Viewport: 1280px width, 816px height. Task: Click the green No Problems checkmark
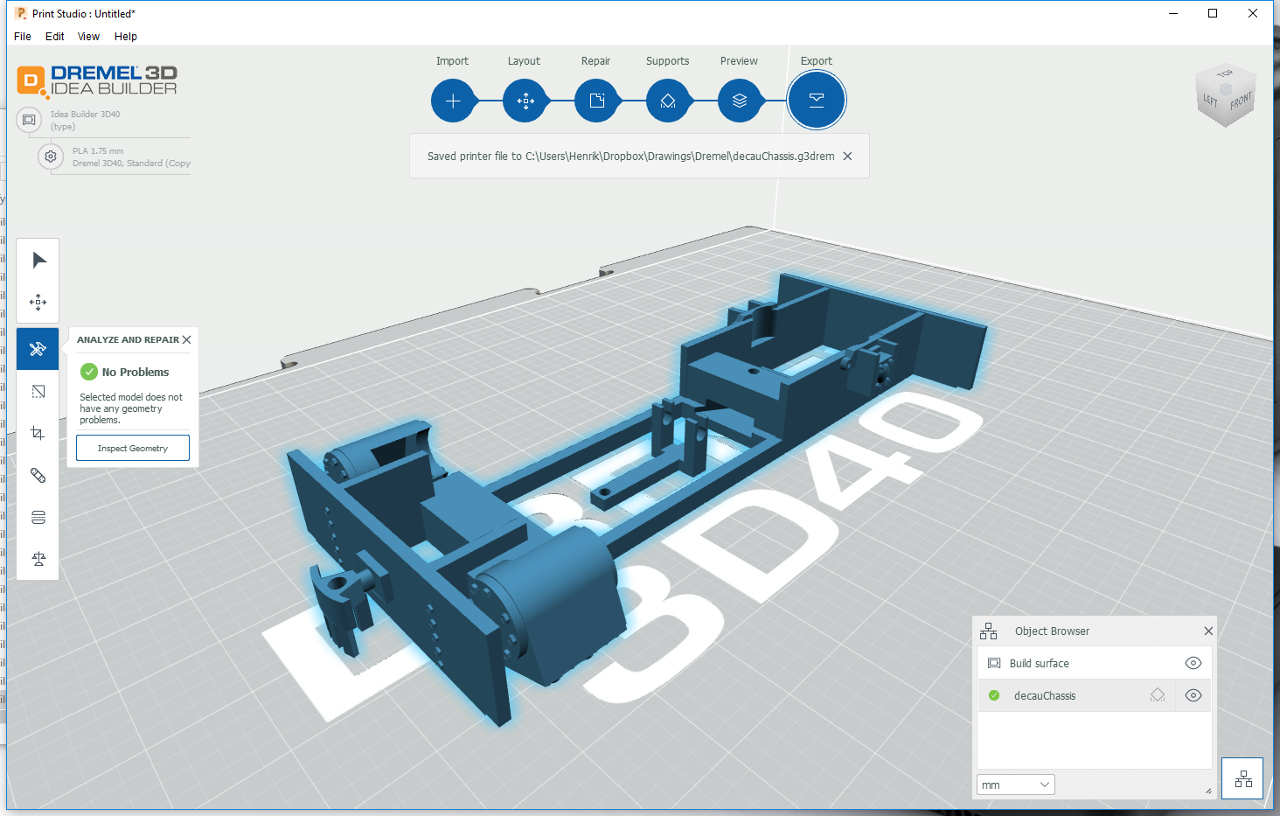(88, 372)
